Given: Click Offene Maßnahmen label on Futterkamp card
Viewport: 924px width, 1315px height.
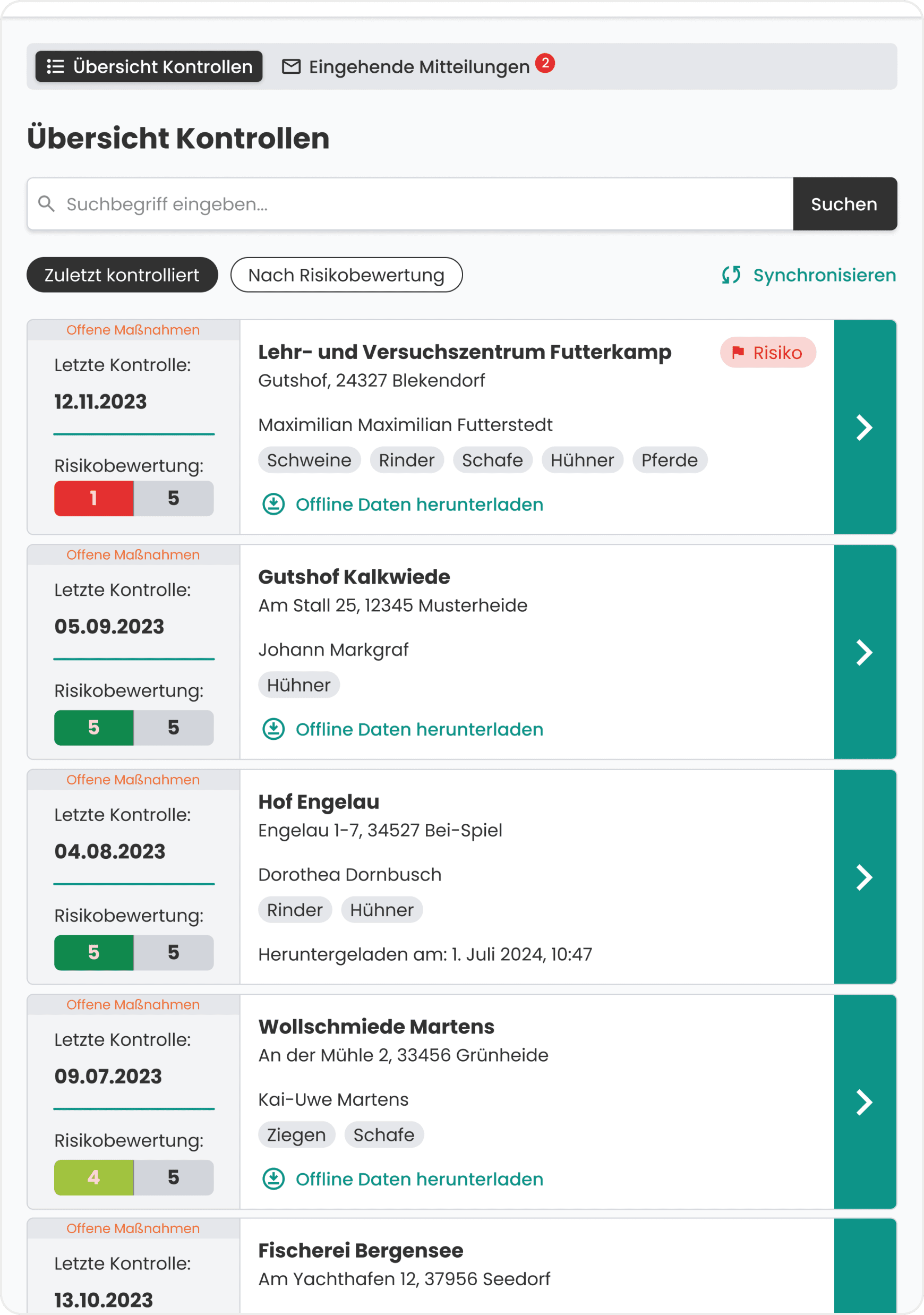Looking at the screenshot, I should pos(133,330).
